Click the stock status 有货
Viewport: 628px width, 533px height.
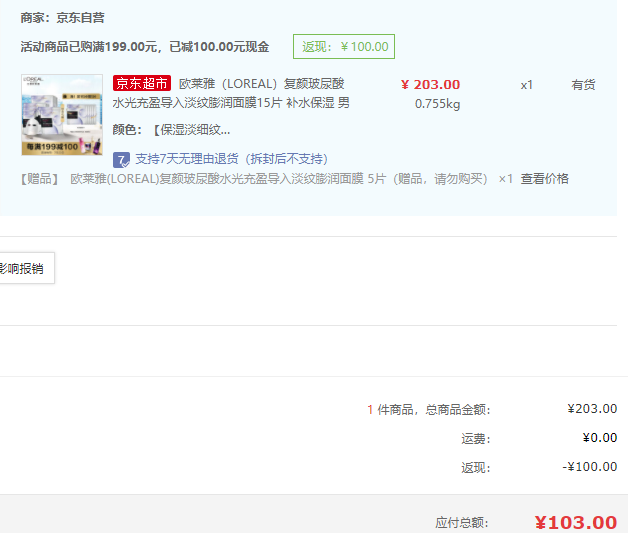(x=583, y=85)
